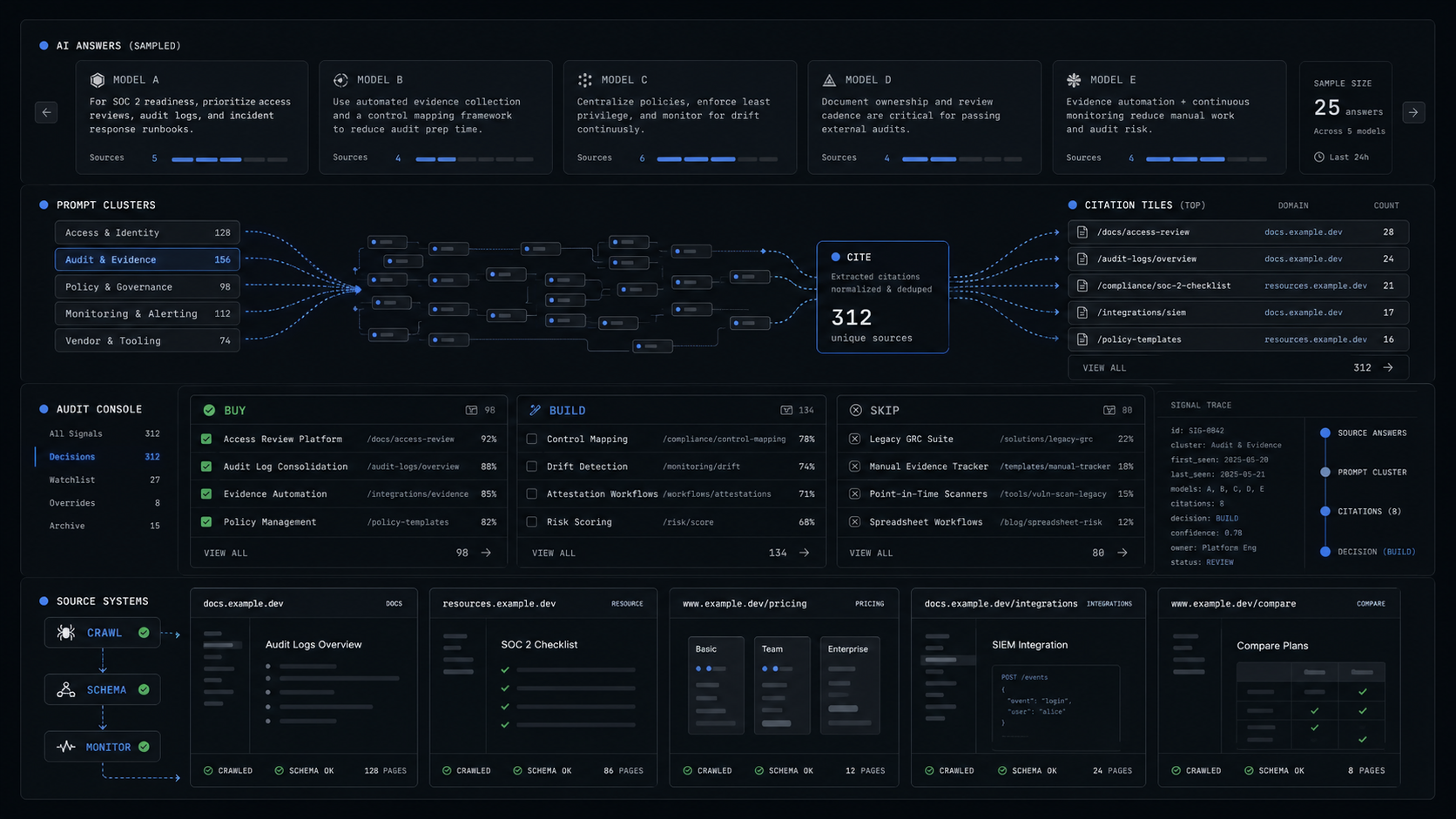Open Watchlist in Audit Console
This screenshot has width=1456, height=819.
click(104, 480)
